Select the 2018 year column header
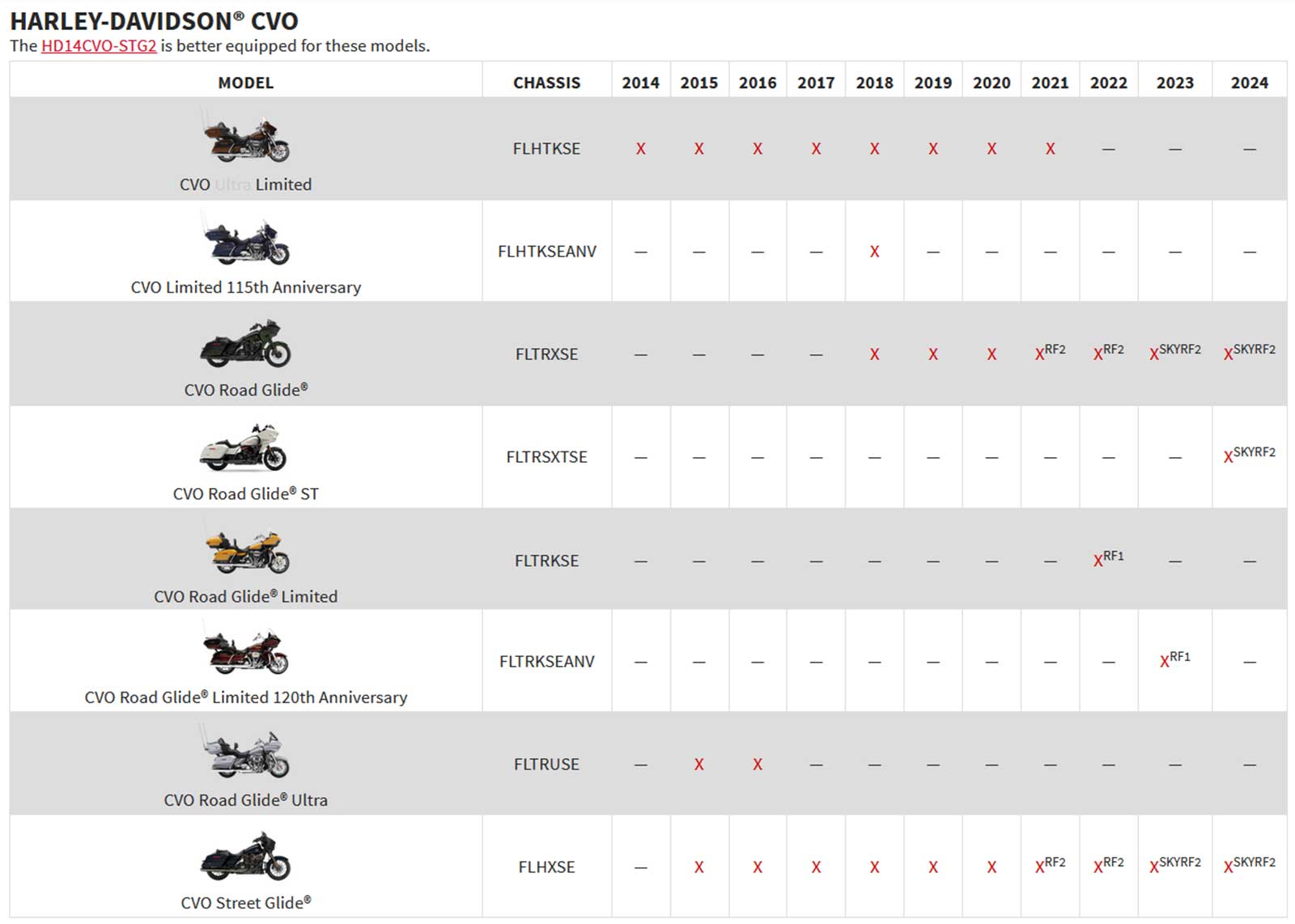The height and width of the screenshot is (924, 1295). tap(874, 83)
